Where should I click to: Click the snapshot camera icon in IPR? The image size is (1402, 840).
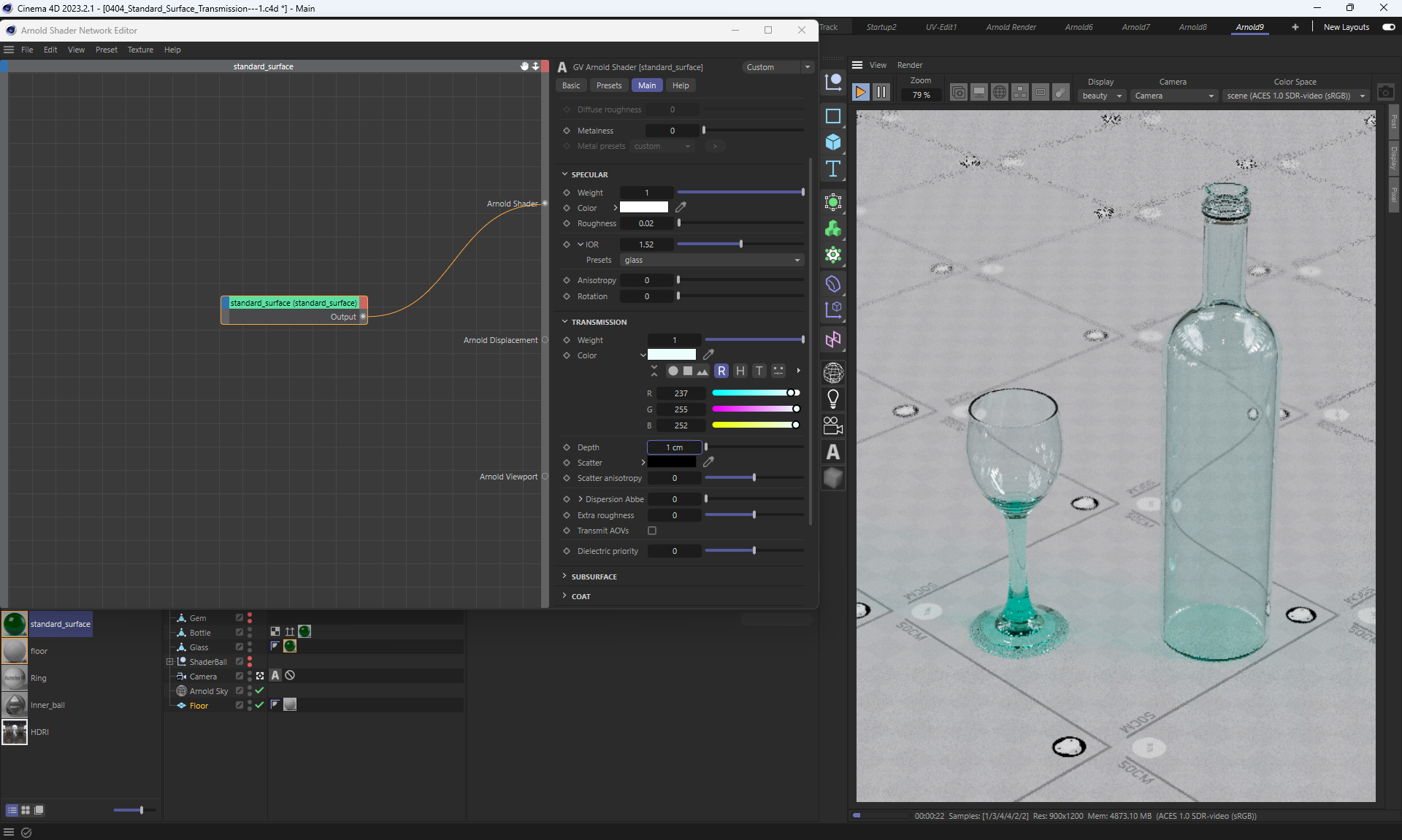click(1385, 93)
